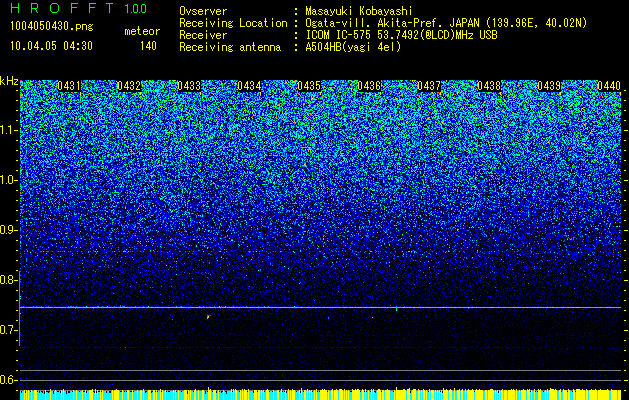This screenshot has height=400, width=629.
Task: Click the A504HB(yagi 4el) antenna text
Action: tap(353, 47)
